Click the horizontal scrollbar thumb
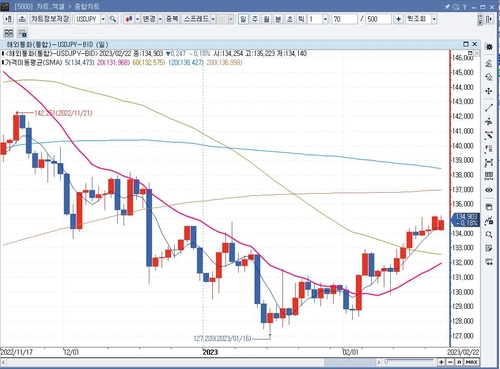 pos(349,362)
